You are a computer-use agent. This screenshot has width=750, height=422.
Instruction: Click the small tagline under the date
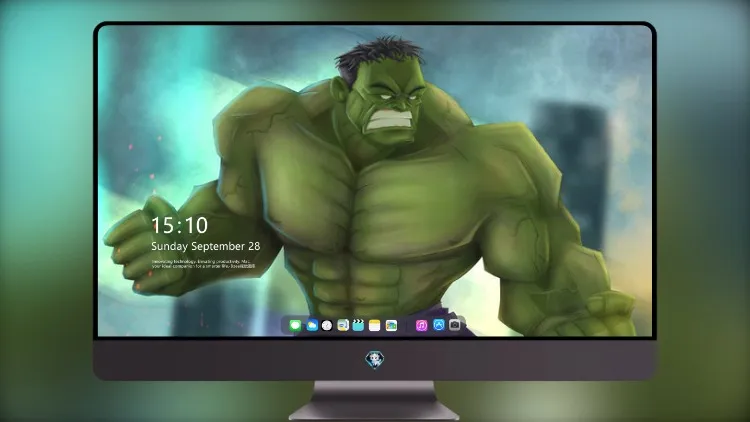[203, 264]
